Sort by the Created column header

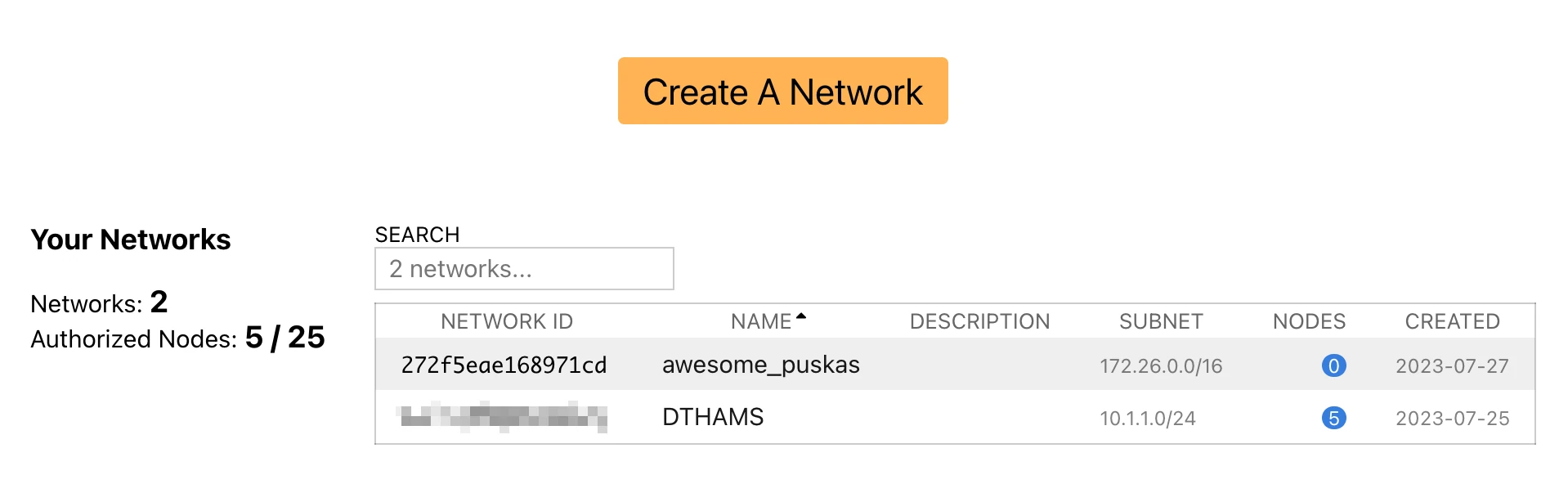[1452, 321]
